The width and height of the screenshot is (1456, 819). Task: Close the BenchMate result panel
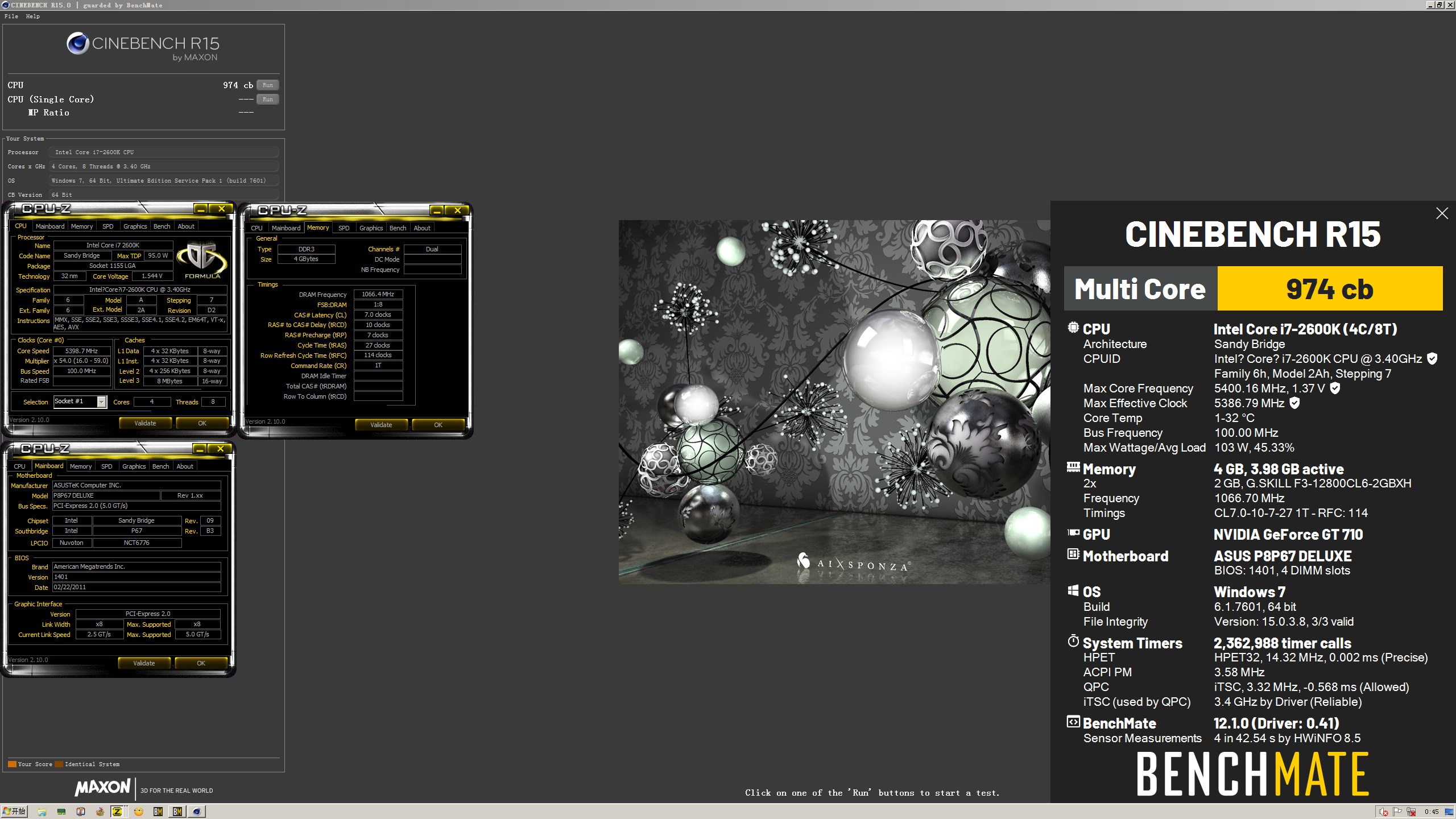pyautogui.click(x=1442, y=213)
